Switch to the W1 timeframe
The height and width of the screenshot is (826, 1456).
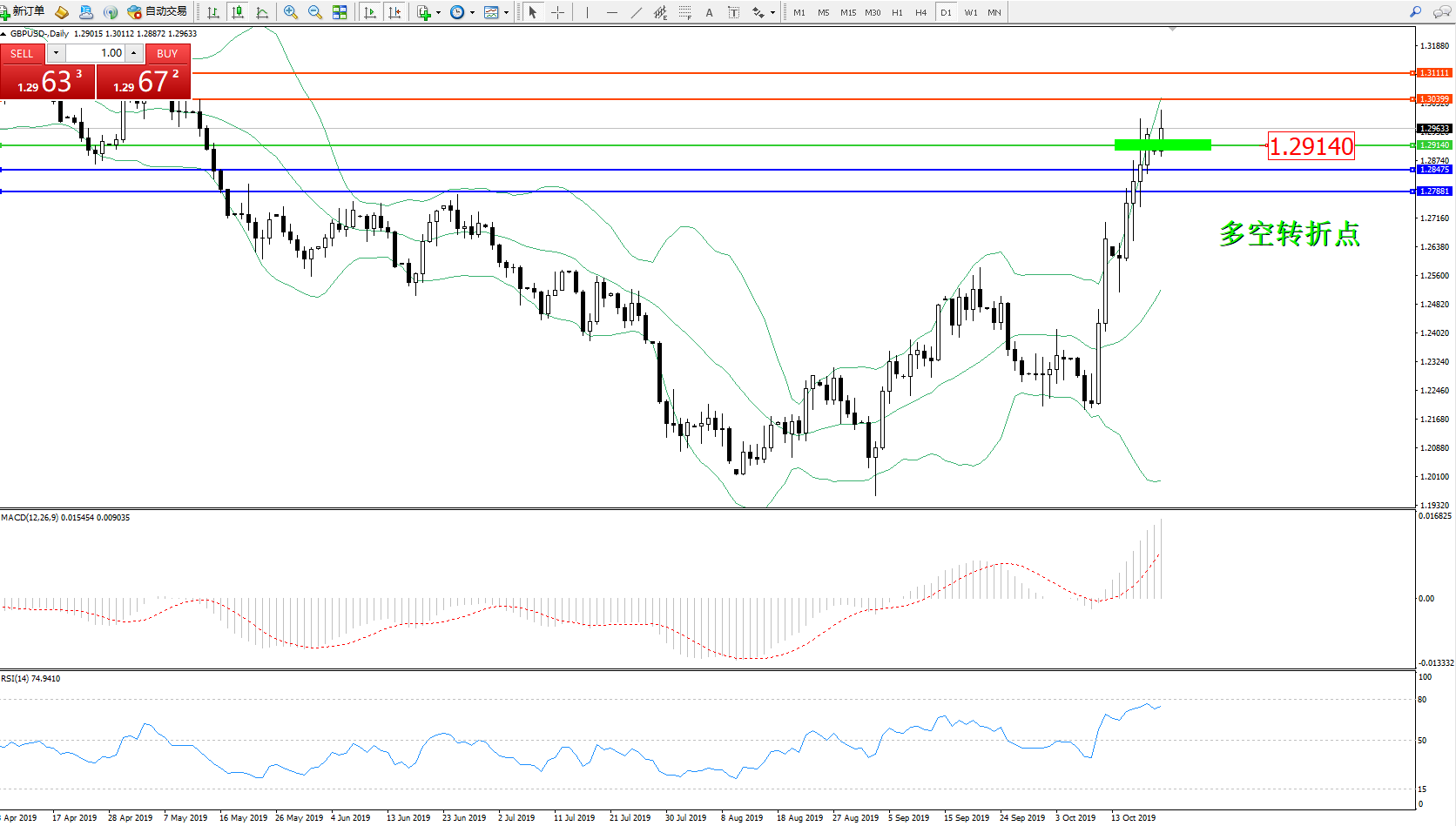click(970, 12)
